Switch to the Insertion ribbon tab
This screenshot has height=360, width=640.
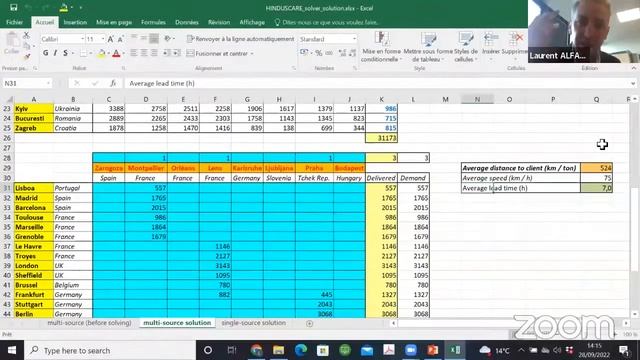point(75,22)
